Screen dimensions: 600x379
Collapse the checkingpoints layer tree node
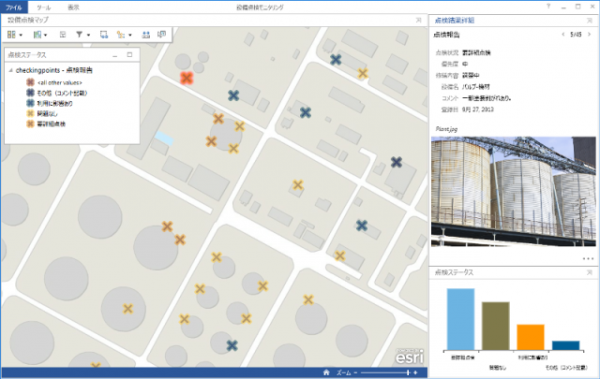pyautogui.click(x=11, y=70)
